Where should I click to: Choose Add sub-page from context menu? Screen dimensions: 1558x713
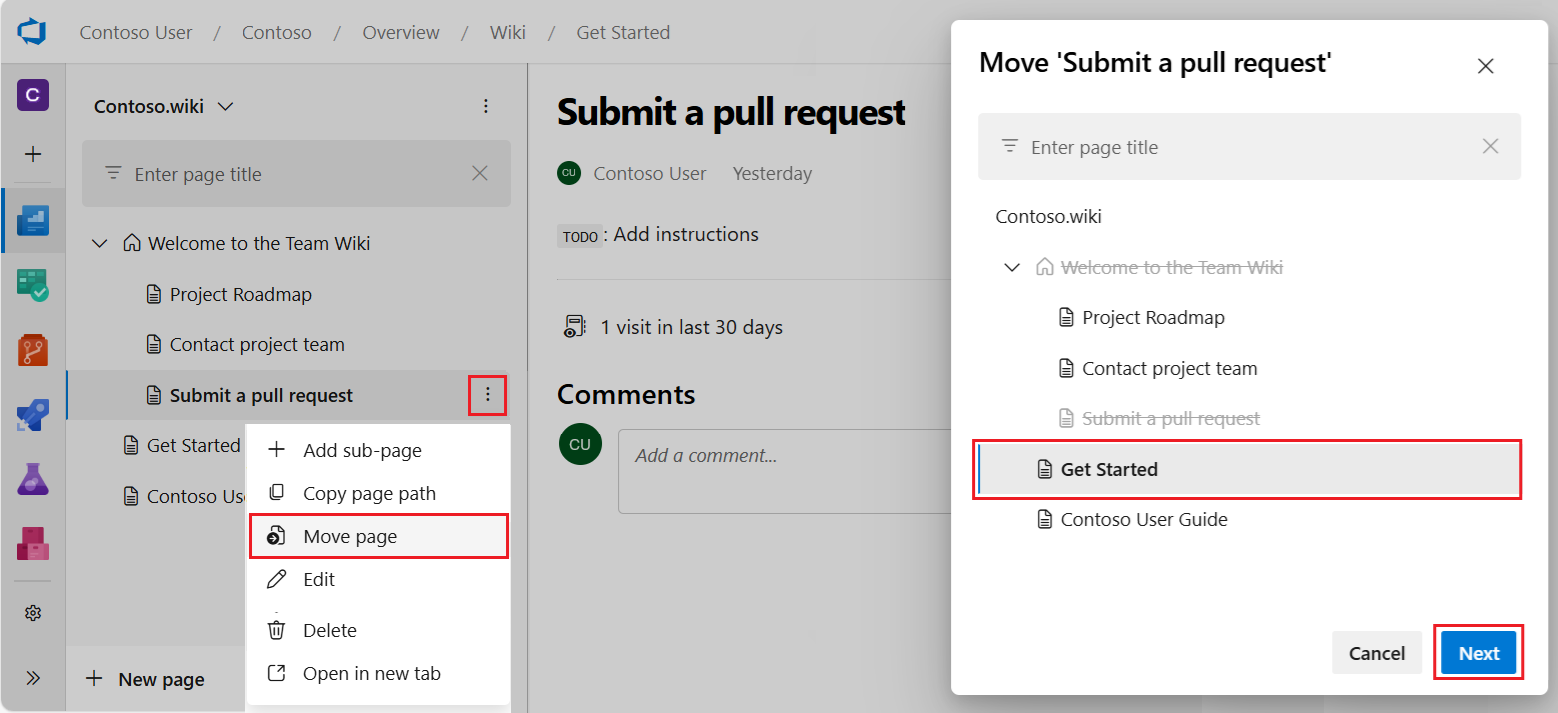pyautogui.click(x=379, y=450)
